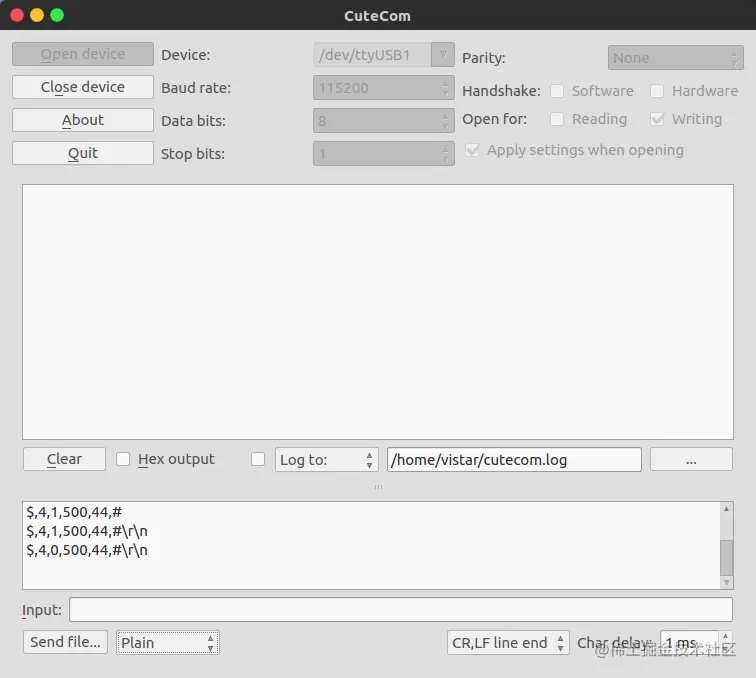This screenshot has width=756, height=678.
Task: Select history entry $,4,0,500,44,#\r\n
Action: pos(87,550)
